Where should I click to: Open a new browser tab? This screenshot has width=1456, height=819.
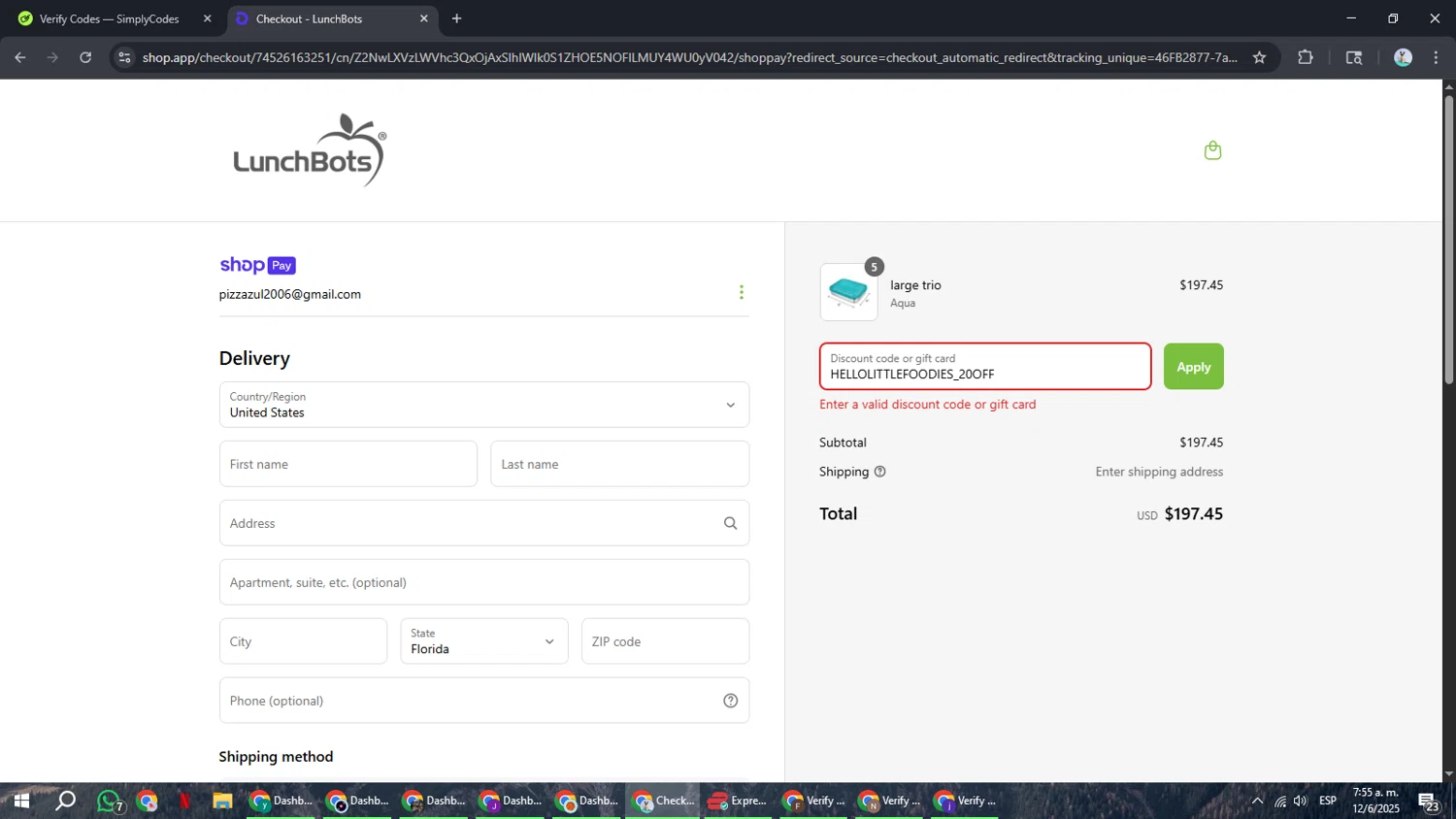click(456, 18)
